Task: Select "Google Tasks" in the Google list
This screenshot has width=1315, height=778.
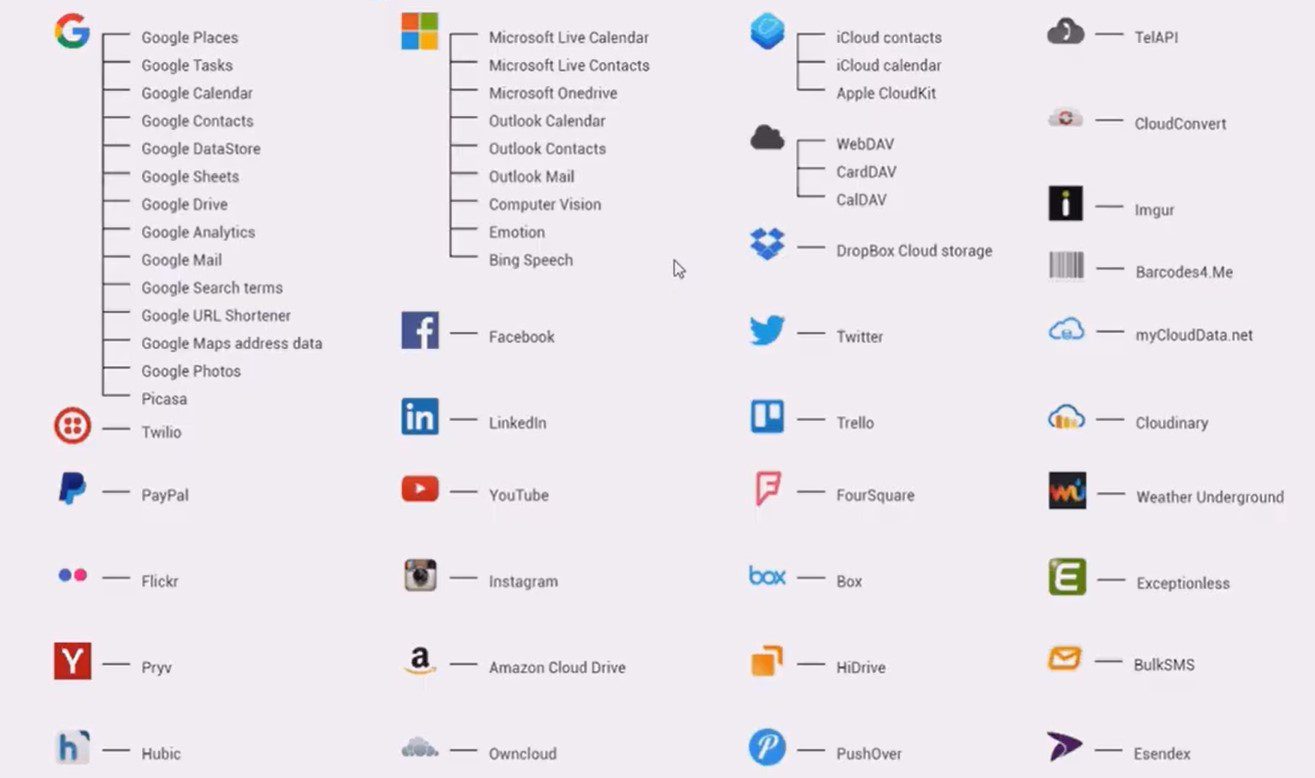Action: (x=187, y=65)
